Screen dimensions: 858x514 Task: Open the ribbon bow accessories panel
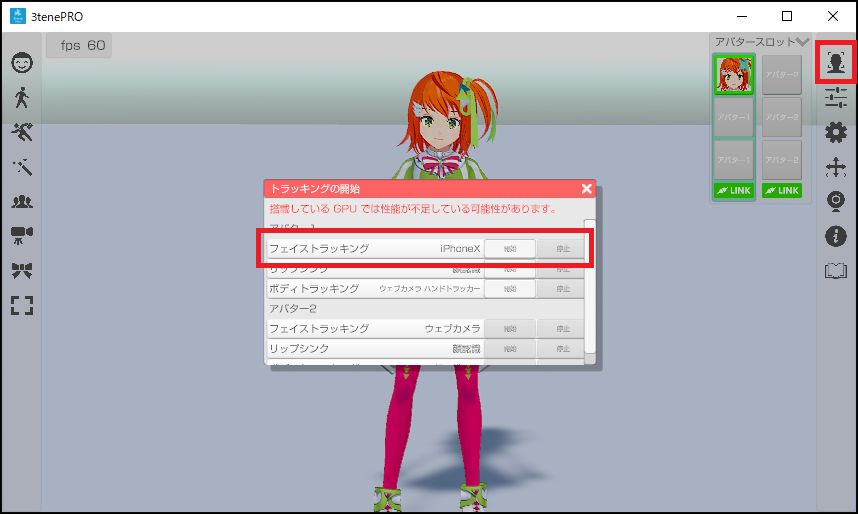[22, 270]
